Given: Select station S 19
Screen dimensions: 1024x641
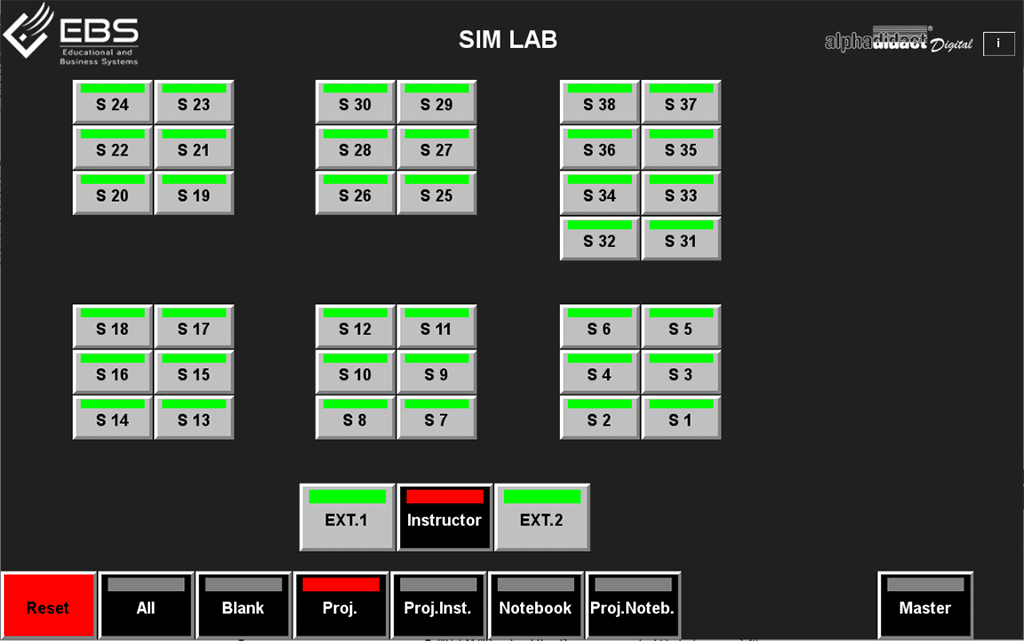Looking at the screenshot, I should [194, 194].
